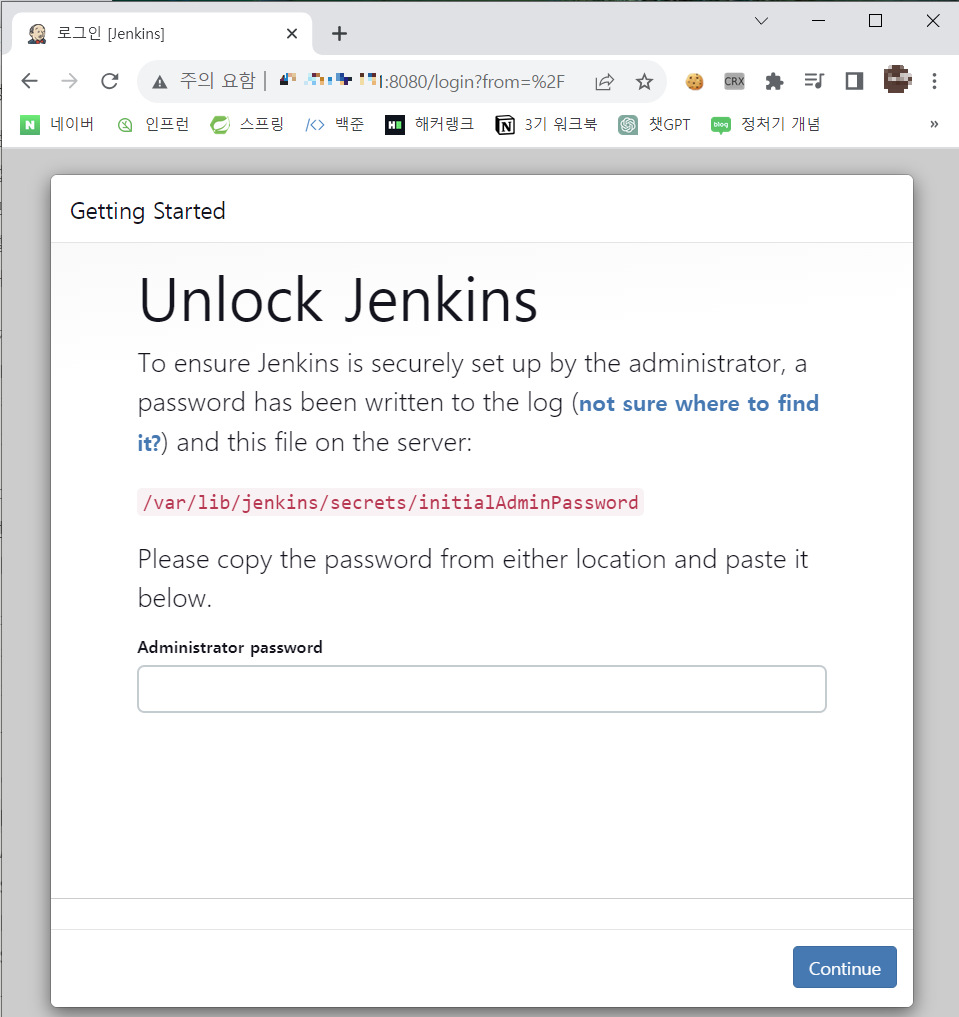
Task: Click the address bar URL text
Action: pos(421,82)
